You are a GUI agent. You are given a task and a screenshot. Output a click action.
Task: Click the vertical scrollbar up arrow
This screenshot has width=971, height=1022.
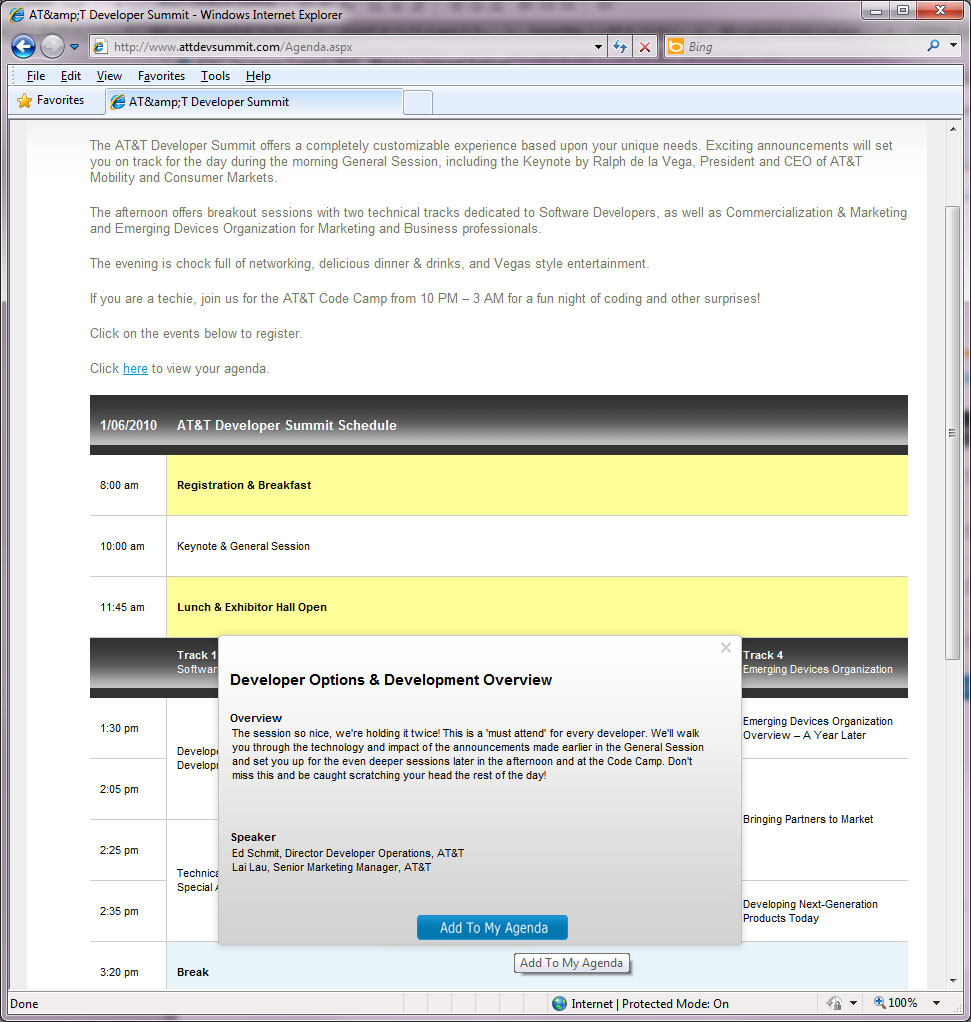point(953,129)
